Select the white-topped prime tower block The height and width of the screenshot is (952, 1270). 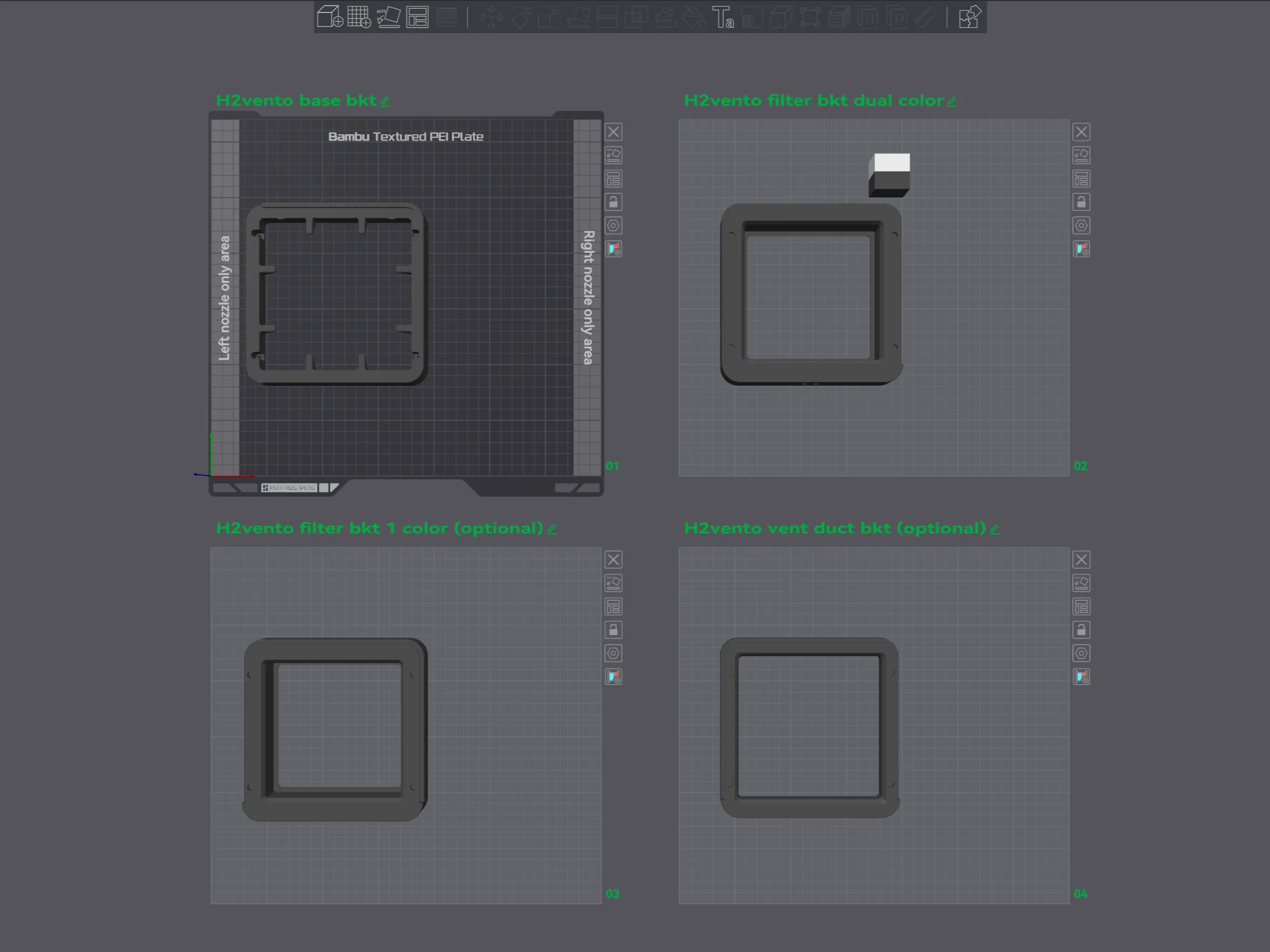coord(890,175)
